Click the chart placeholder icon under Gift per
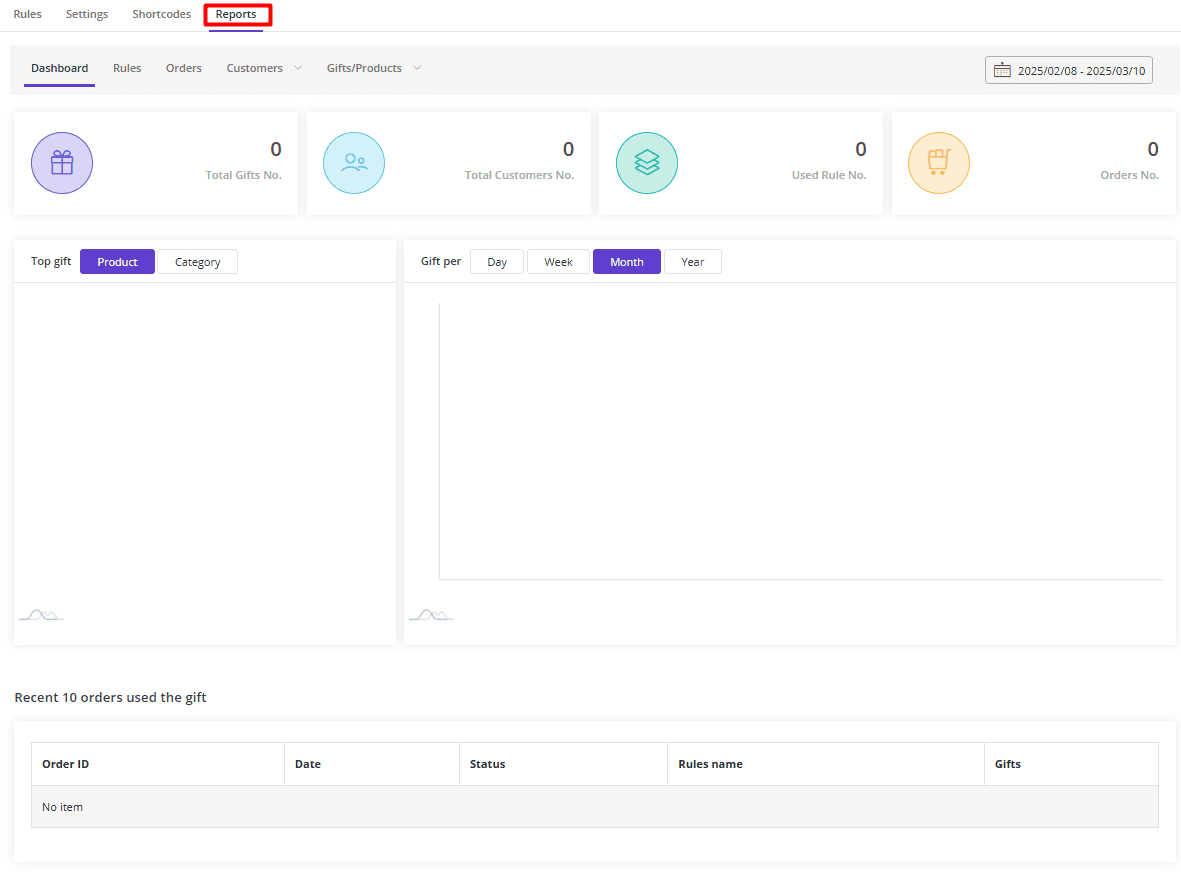 pos(431,614)
